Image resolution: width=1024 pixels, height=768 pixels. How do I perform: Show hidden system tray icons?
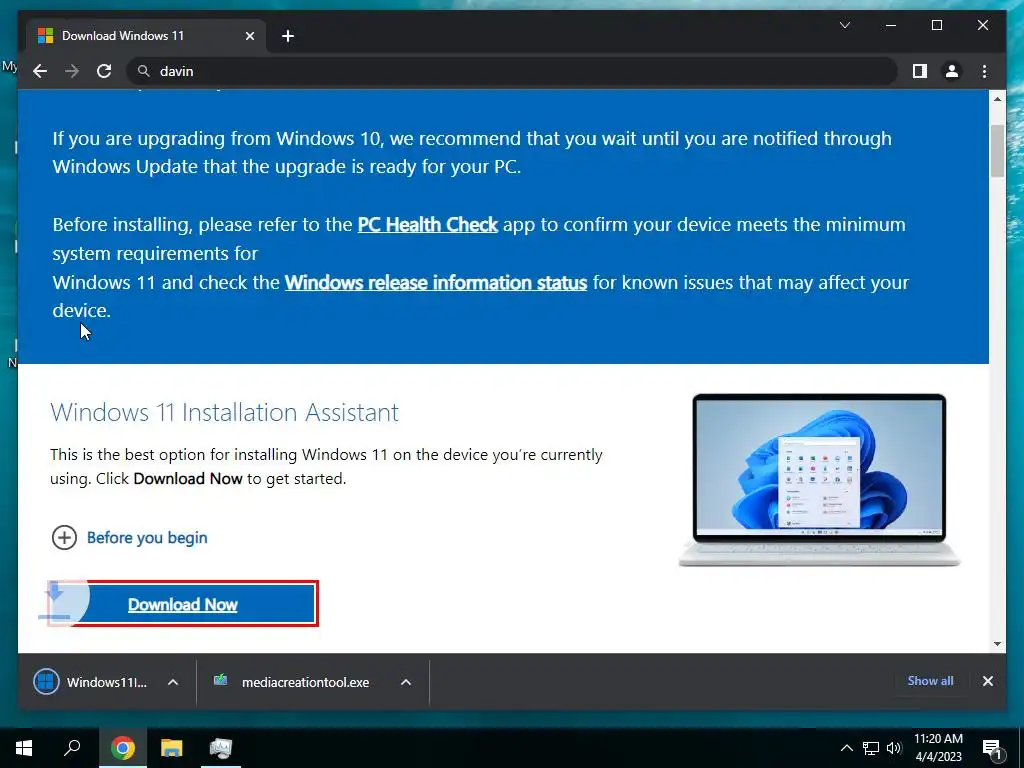coord(846,748)
